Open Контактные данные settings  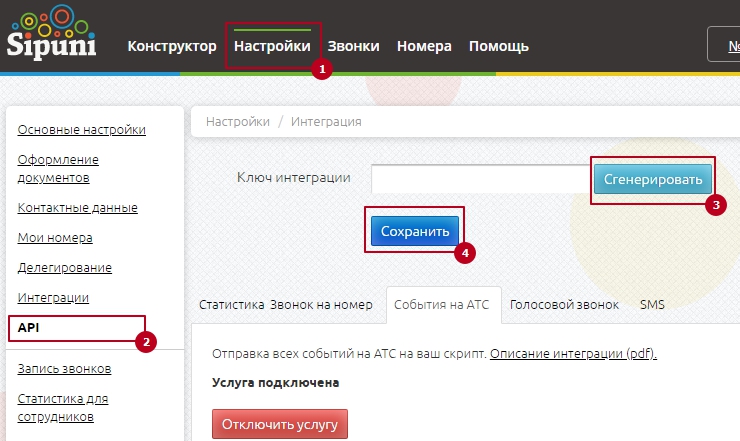pos(77,207)
